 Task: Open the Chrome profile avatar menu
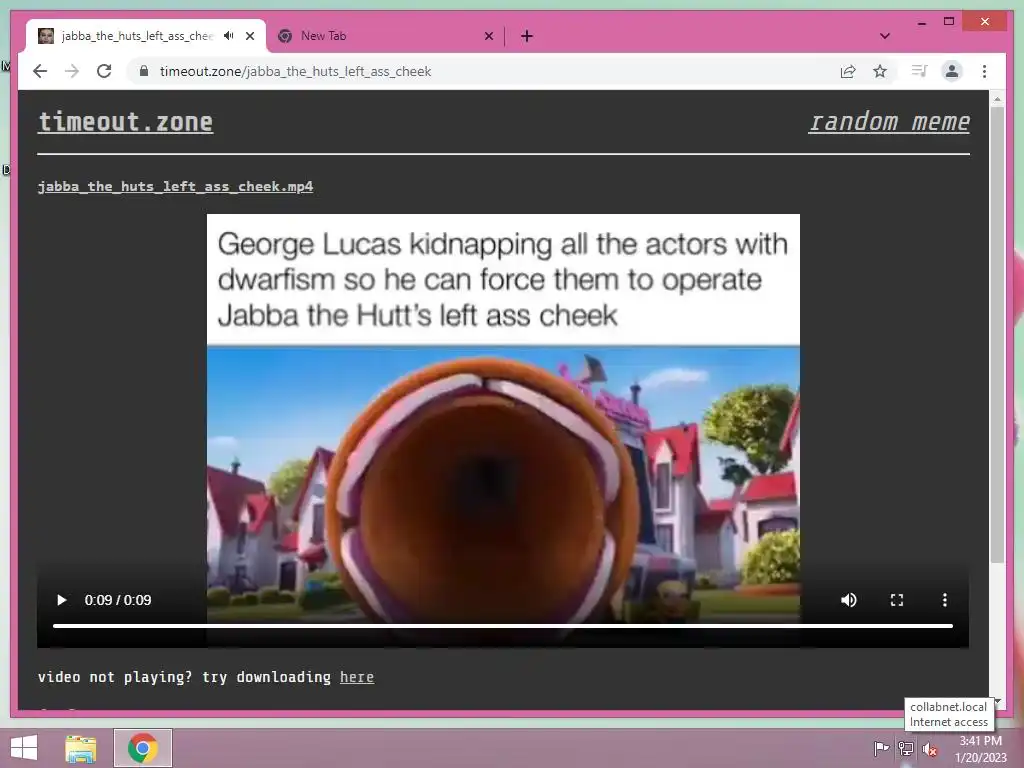(x=952, y=71)
